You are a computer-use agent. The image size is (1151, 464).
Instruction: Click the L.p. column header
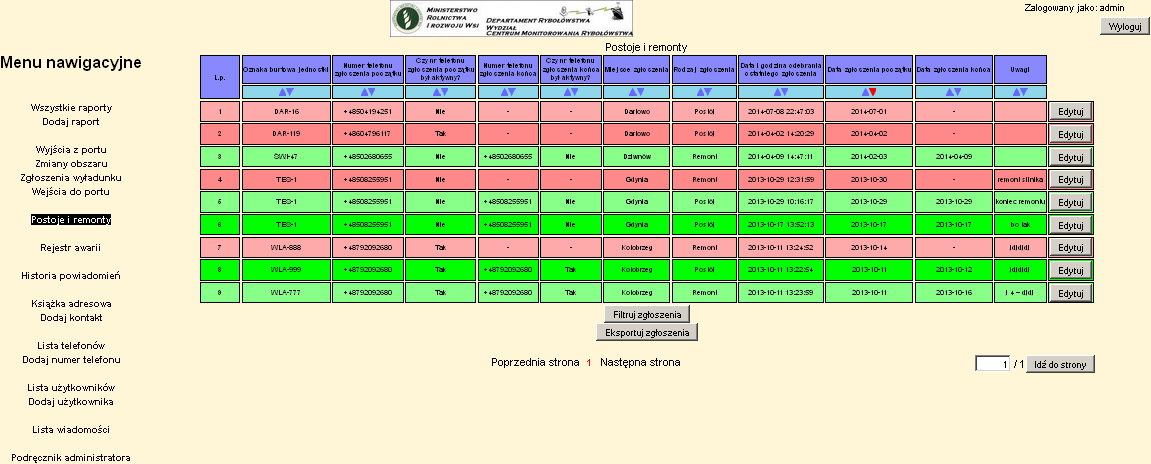[219, 77]
